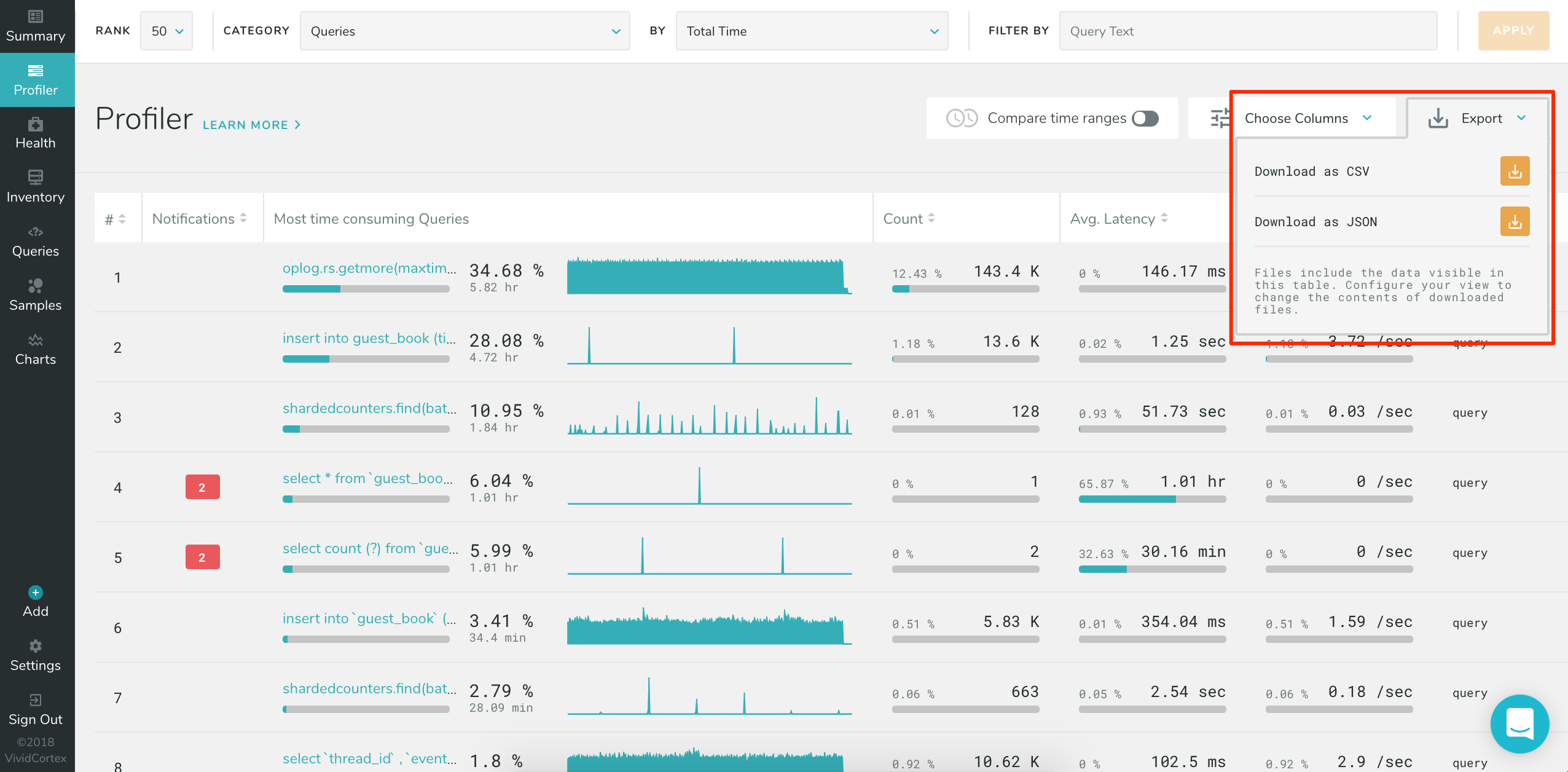The image size is (1568, 772).
Task: Click the Query Text filter field
Action: (1247, 31)
